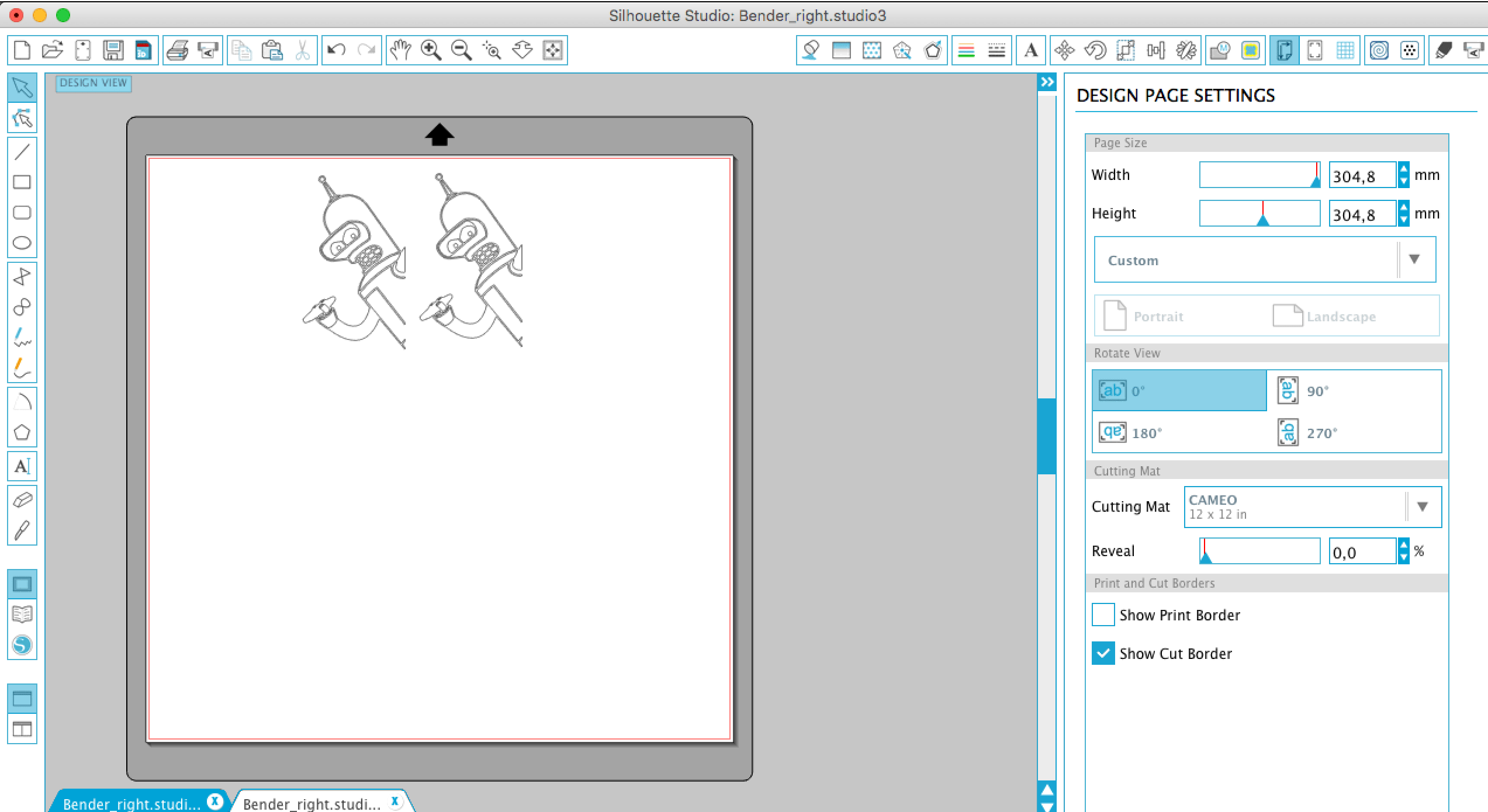Viewport: 1488px width, 812px height.
Task: Open the Library book icon
Action: 22,615
